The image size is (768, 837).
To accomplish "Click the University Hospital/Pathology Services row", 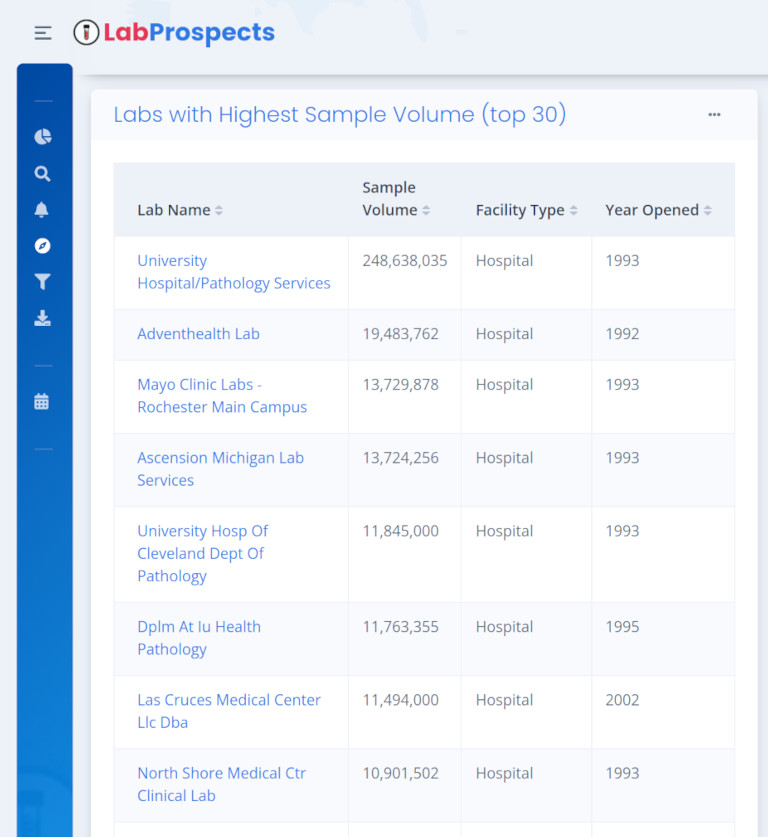I will 233,271.
